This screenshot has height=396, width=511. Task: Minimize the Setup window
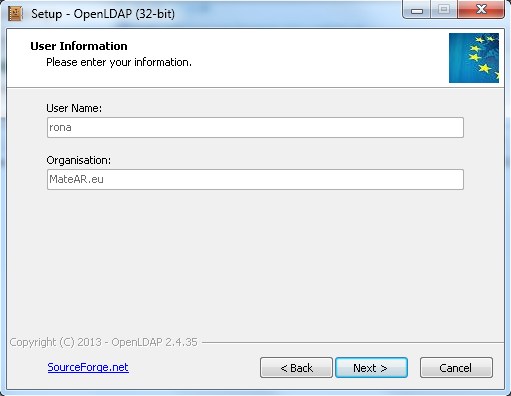tap(417, 10)
